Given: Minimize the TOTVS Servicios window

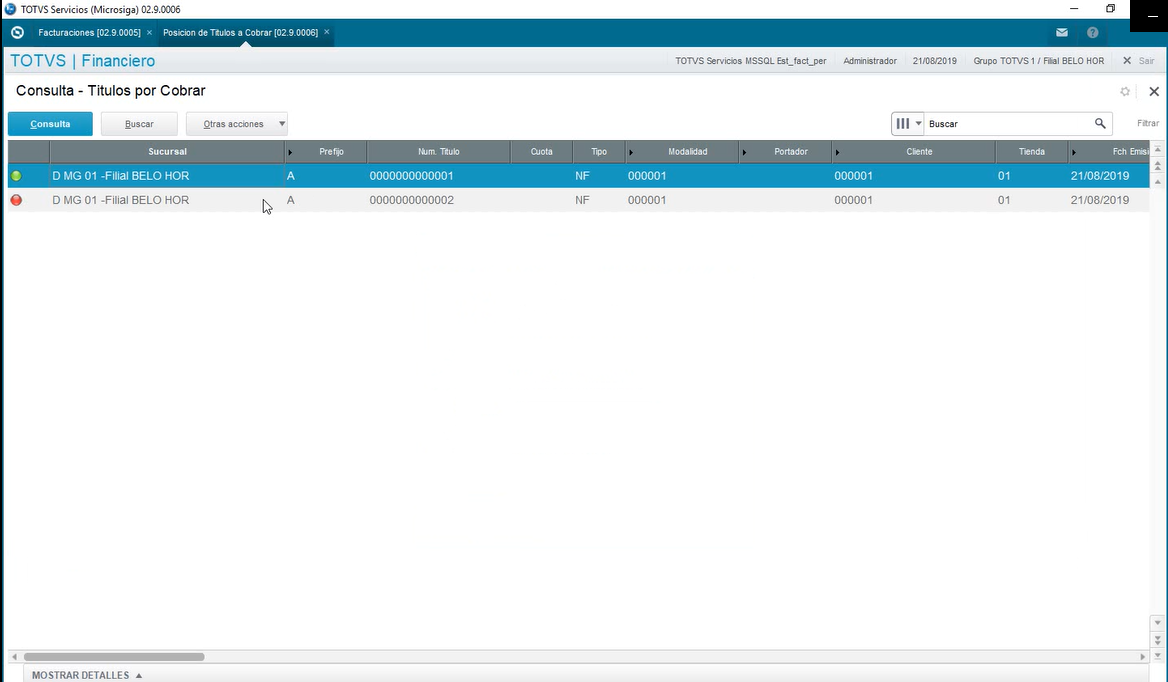Looking at the screenshot, I should click(1074, 9).
